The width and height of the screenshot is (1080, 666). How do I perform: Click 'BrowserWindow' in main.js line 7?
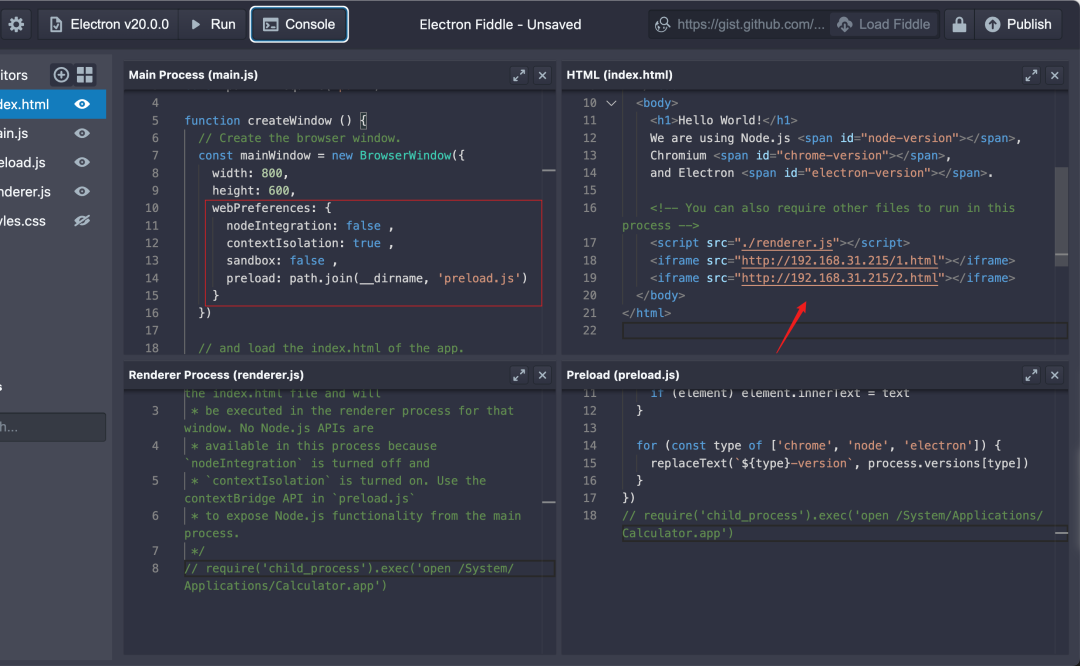click(405, 156)
